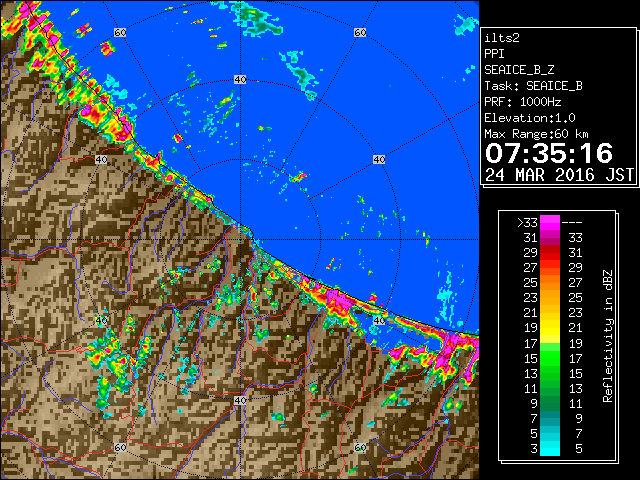
Task: Click the "Task: SEAICE_B" line
Action: pos(533,86)
